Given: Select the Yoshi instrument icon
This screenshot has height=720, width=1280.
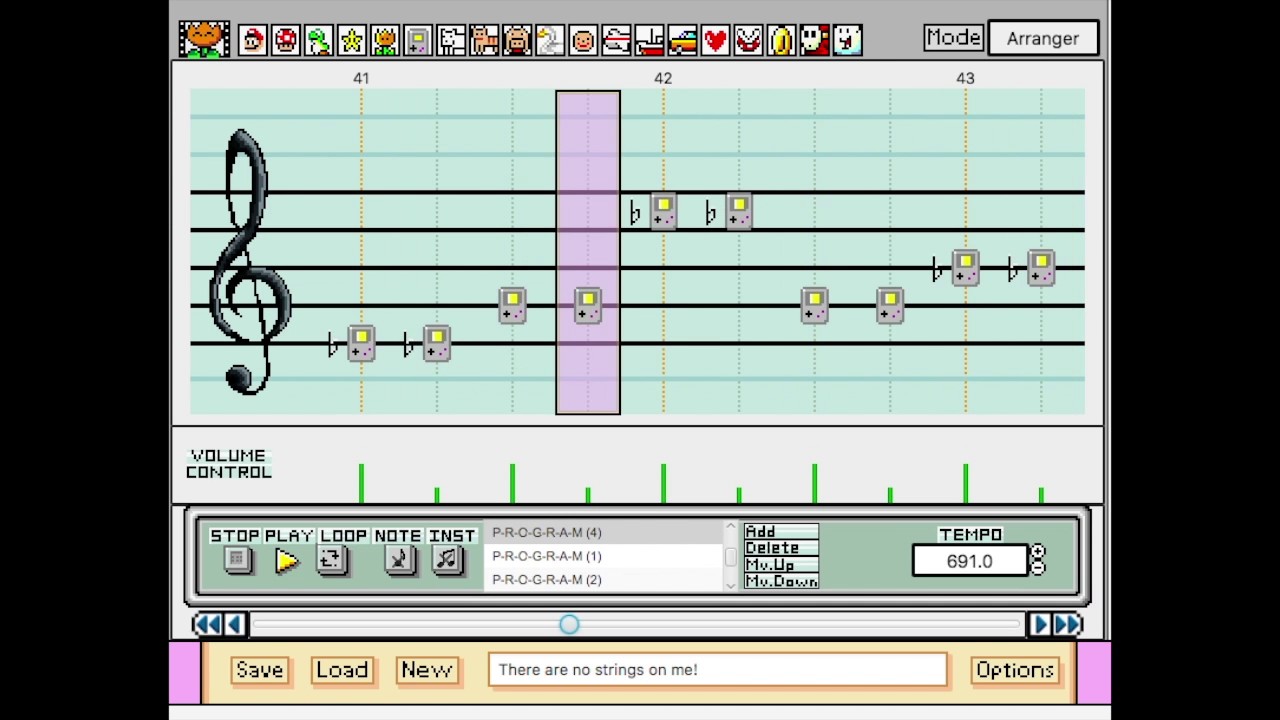Looking at the screenshot, I should tap(319, 40).
